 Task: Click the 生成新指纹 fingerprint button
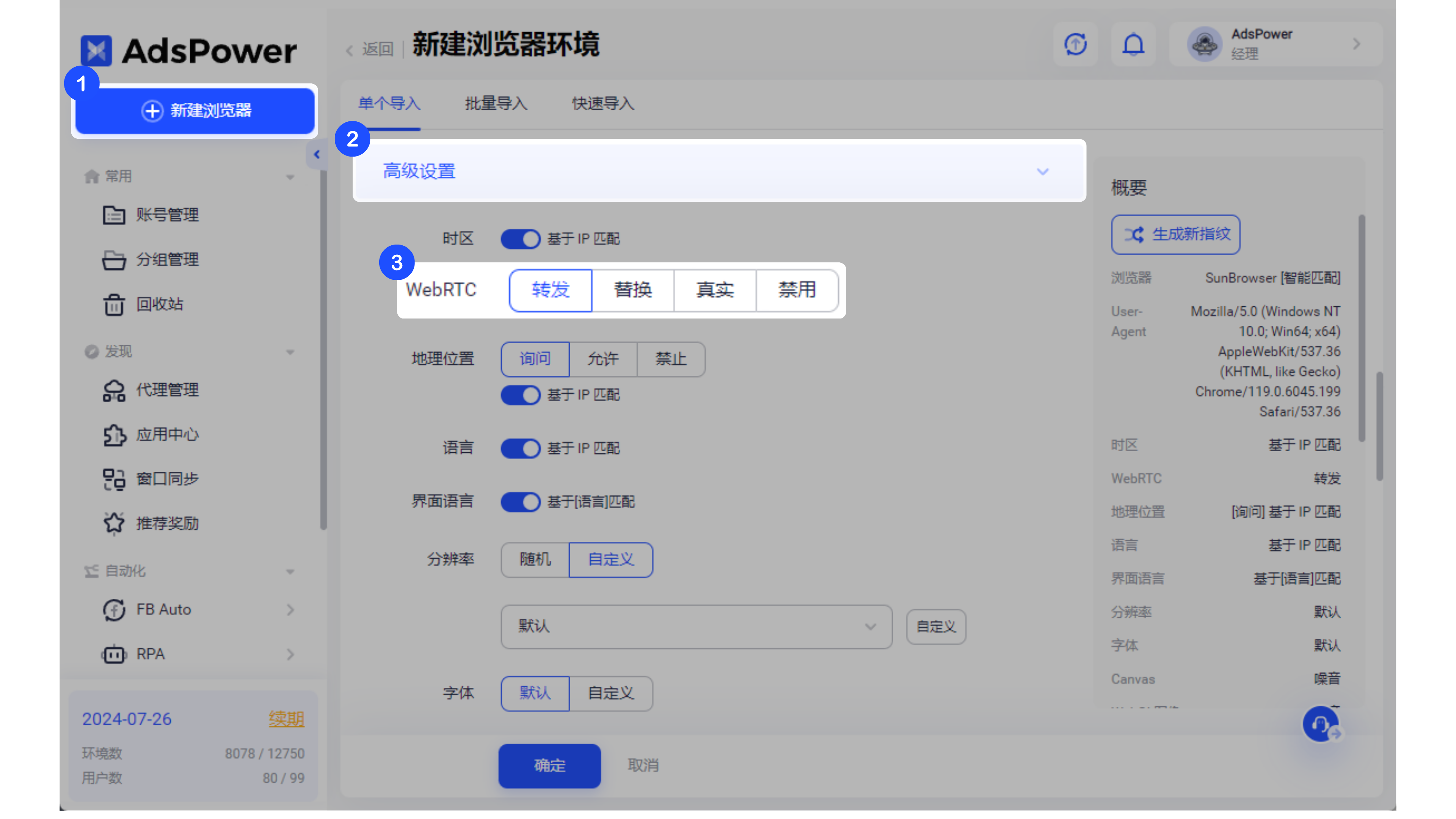tap(1175, 235)
